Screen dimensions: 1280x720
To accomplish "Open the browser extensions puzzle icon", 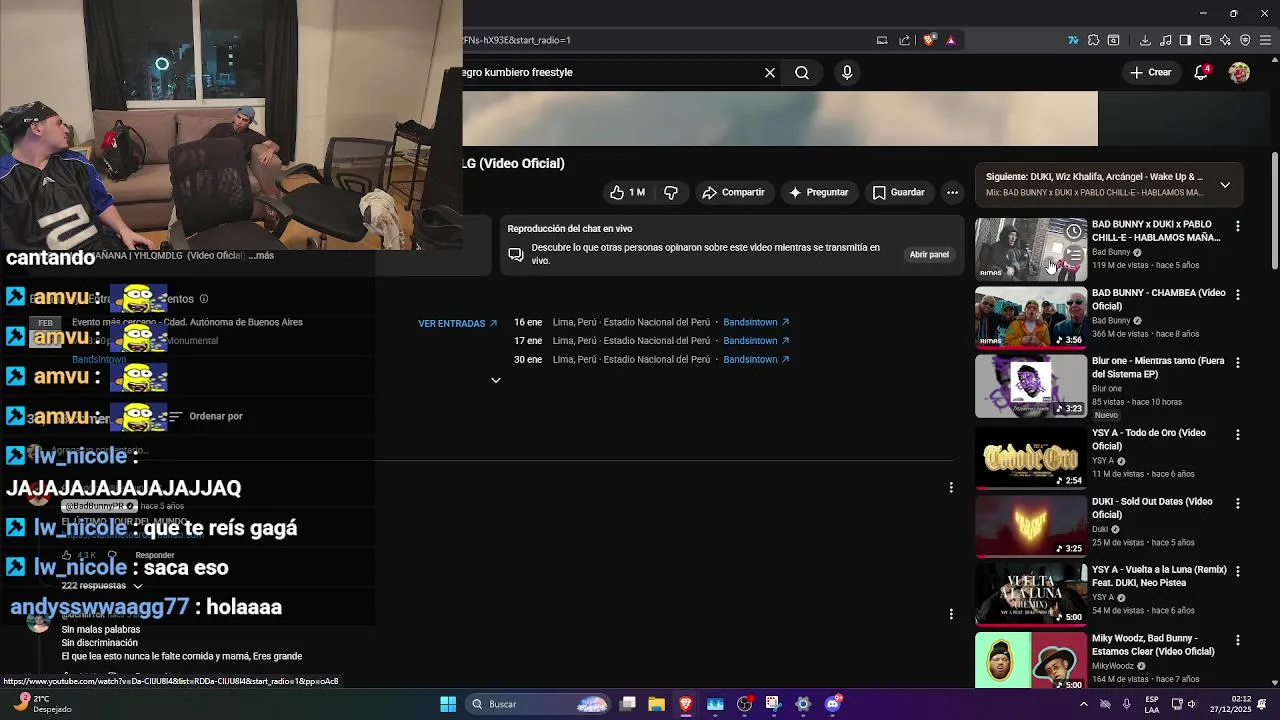I will click(1093, 40).
